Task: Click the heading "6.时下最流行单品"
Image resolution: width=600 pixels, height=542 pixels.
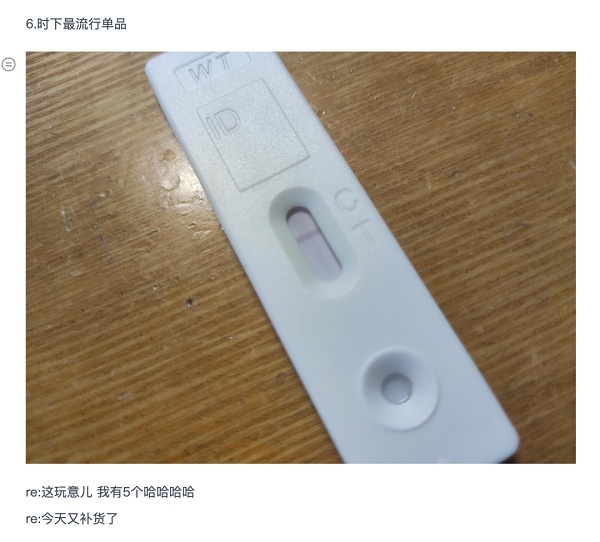Action: click(x=76, y=24)
